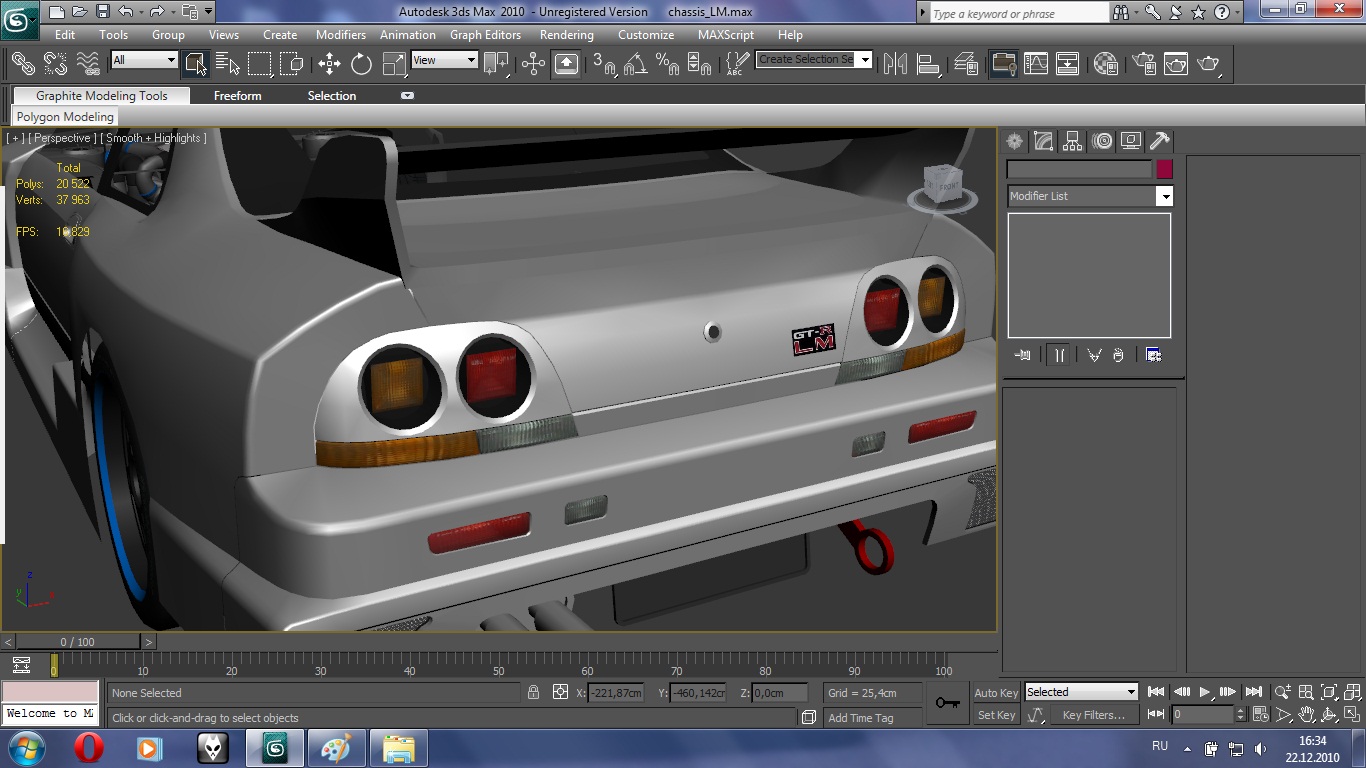The image size is (1366, 768).
Task: Toggle the Selection Lock padlock
Action: point(533,692)
